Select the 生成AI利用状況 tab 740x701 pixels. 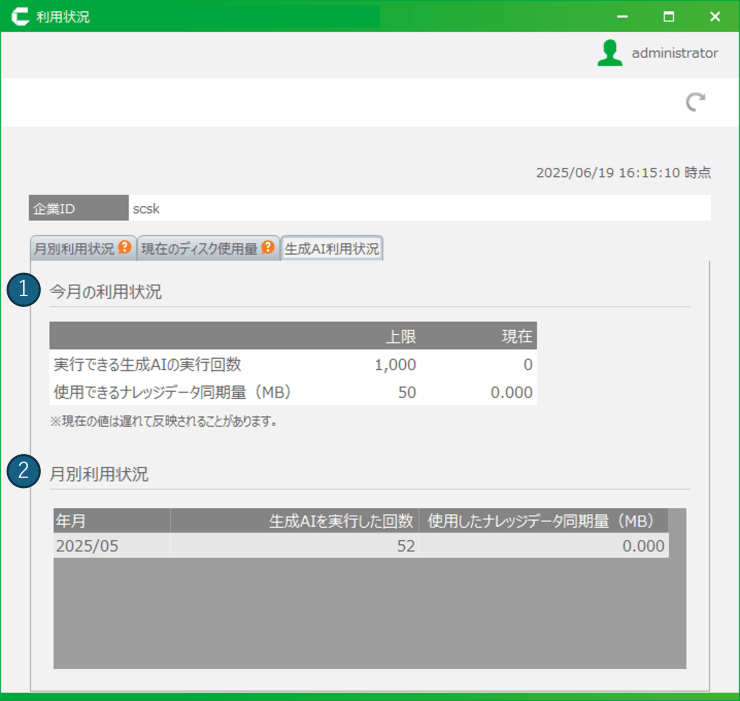coord(331,249)
